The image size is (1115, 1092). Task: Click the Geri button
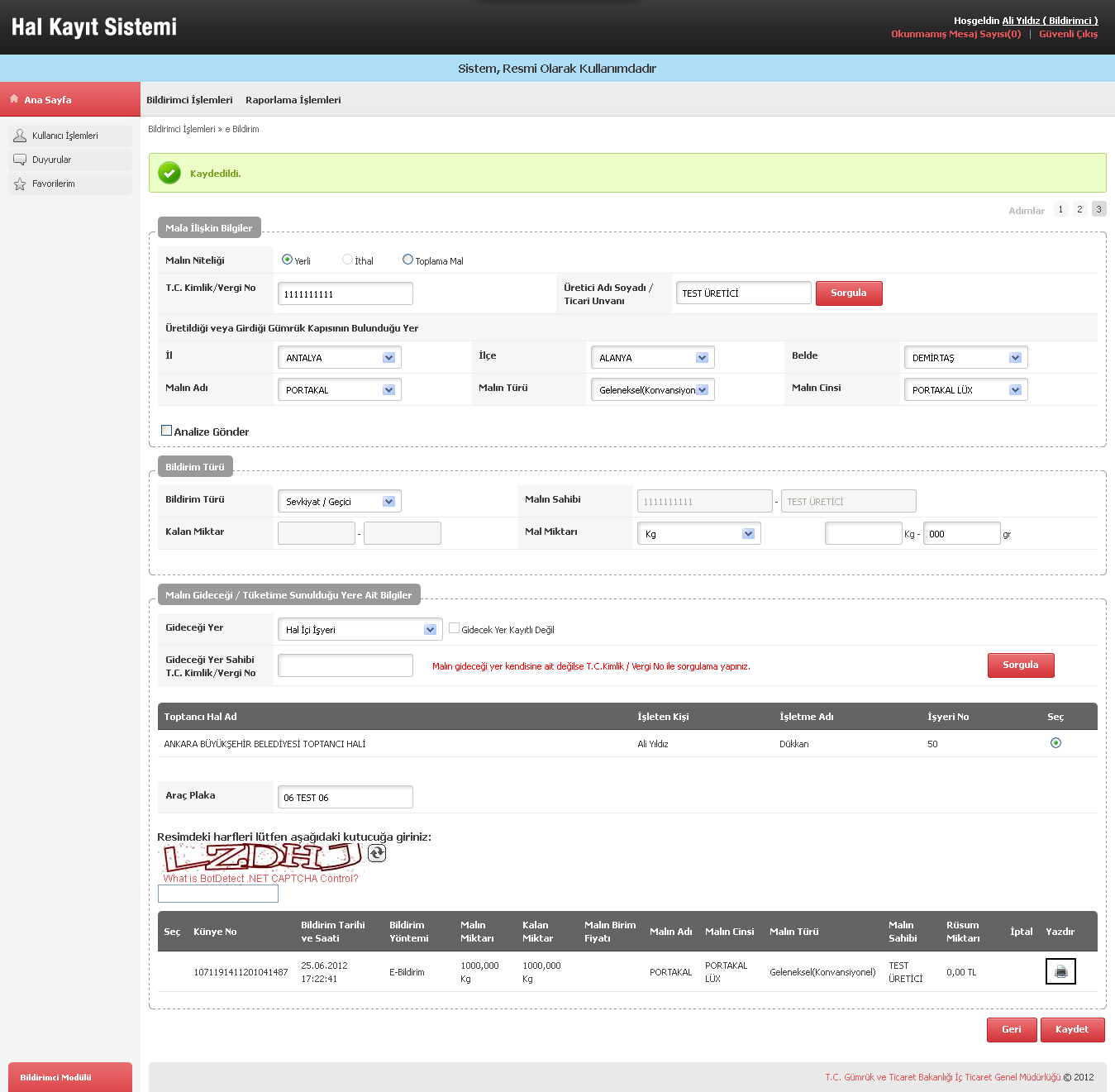pos(1012,1030)
